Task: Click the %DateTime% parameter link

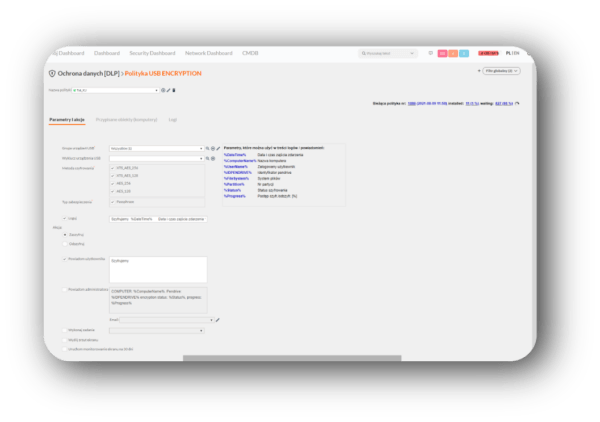Action: [235, 155]
